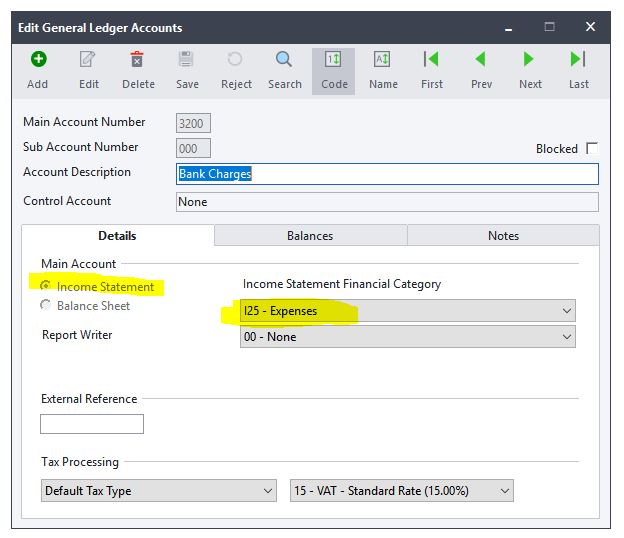Click the External Reference text box
The height and width of the screenshot is (538, 624).
coord(92,424)
